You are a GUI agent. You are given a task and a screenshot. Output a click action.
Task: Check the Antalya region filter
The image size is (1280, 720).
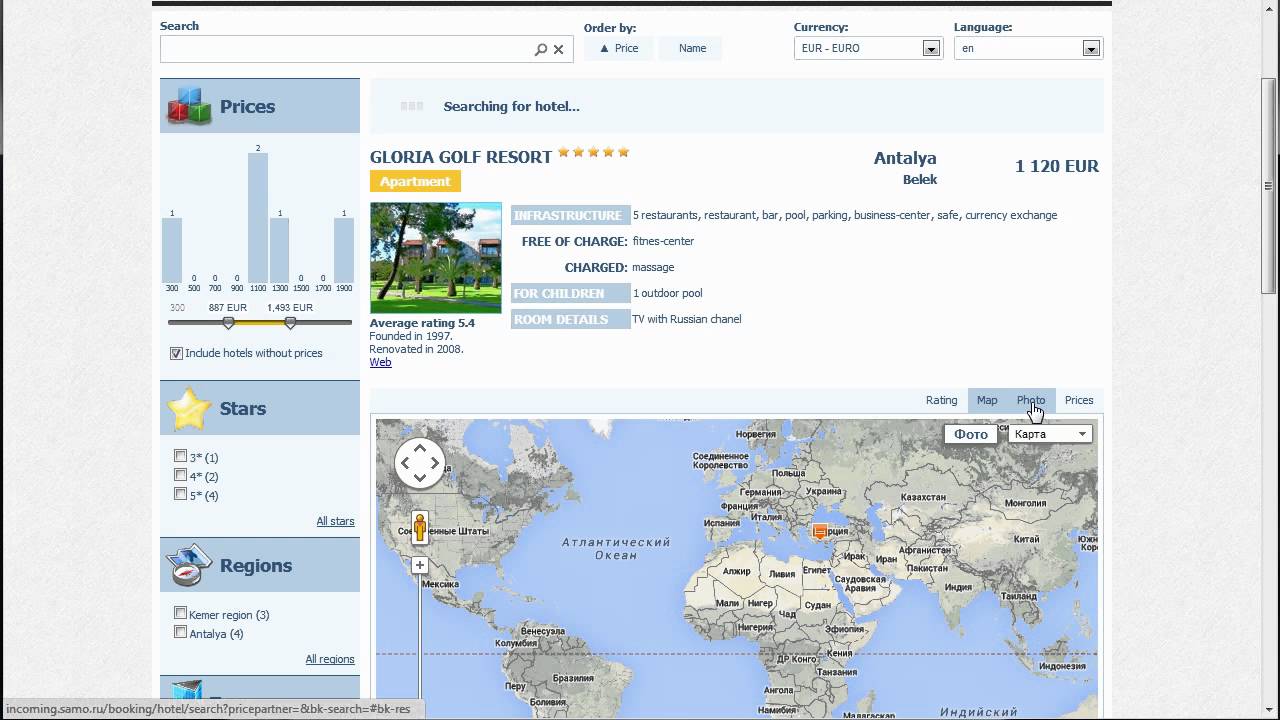pos(180,632)
